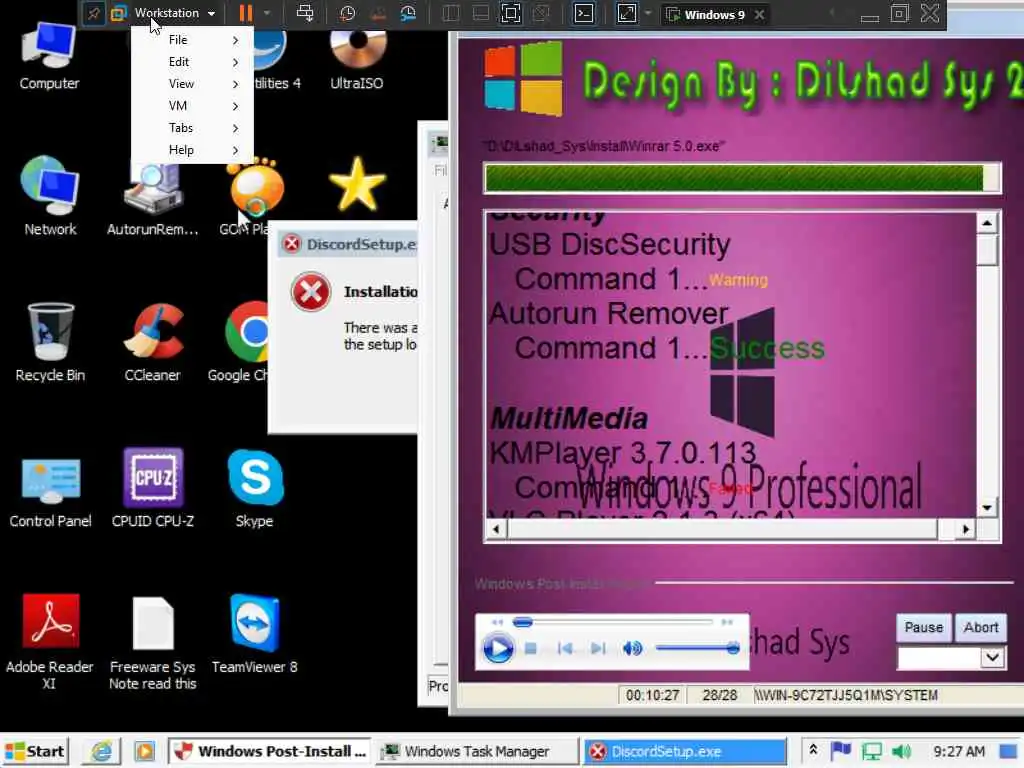
Task: Launch Skype from the desktop
Action: point(255,488)
